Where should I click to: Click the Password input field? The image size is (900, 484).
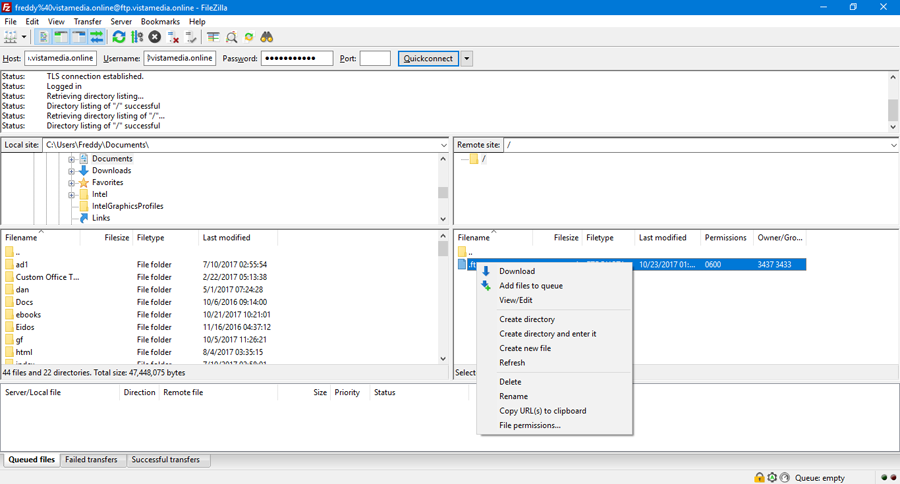pos(297,59)
